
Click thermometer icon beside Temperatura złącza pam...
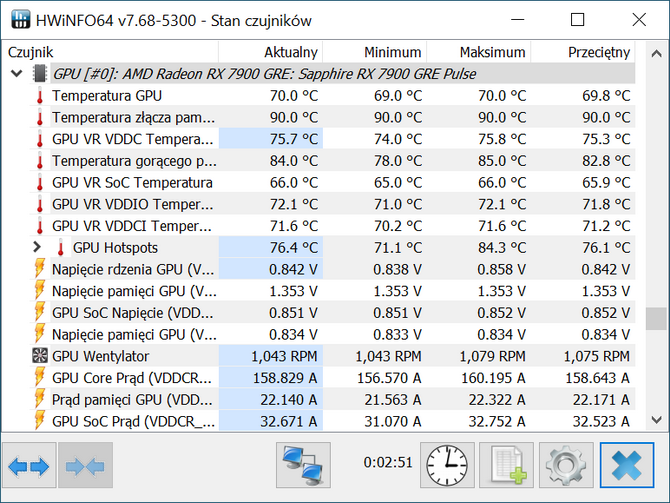pos(40,118)
